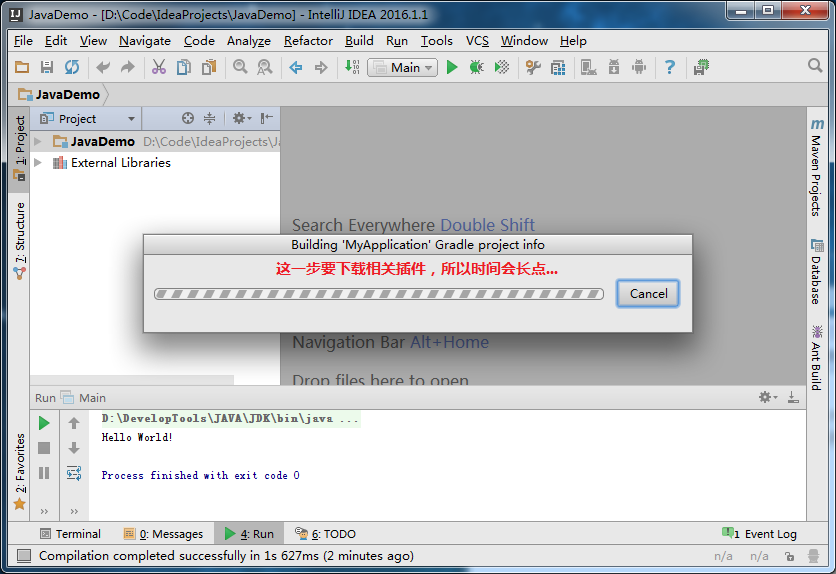
Task: Click the SDK Manager download icon
Action: tap(614, 67)
